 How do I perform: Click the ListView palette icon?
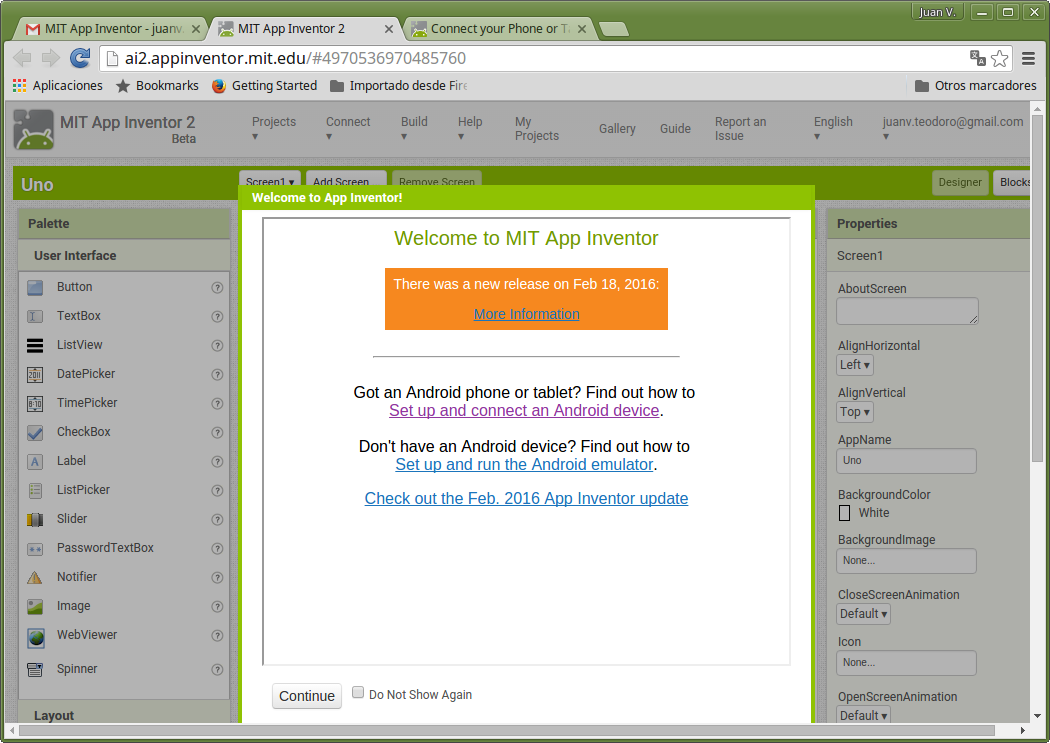pyautogui.click(x=35, y=345)
